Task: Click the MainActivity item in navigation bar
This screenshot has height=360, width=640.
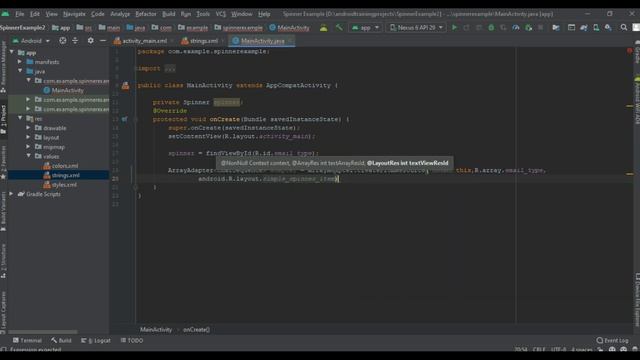Action: [289, 28]
